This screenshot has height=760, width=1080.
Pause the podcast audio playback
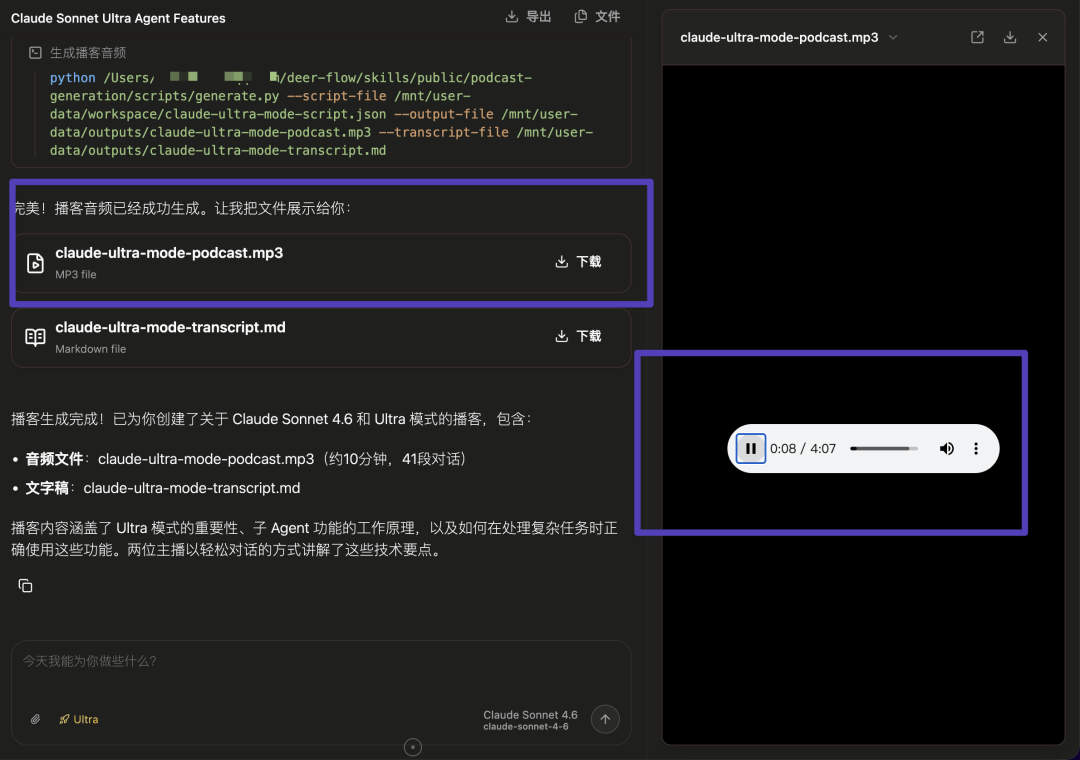751,449
